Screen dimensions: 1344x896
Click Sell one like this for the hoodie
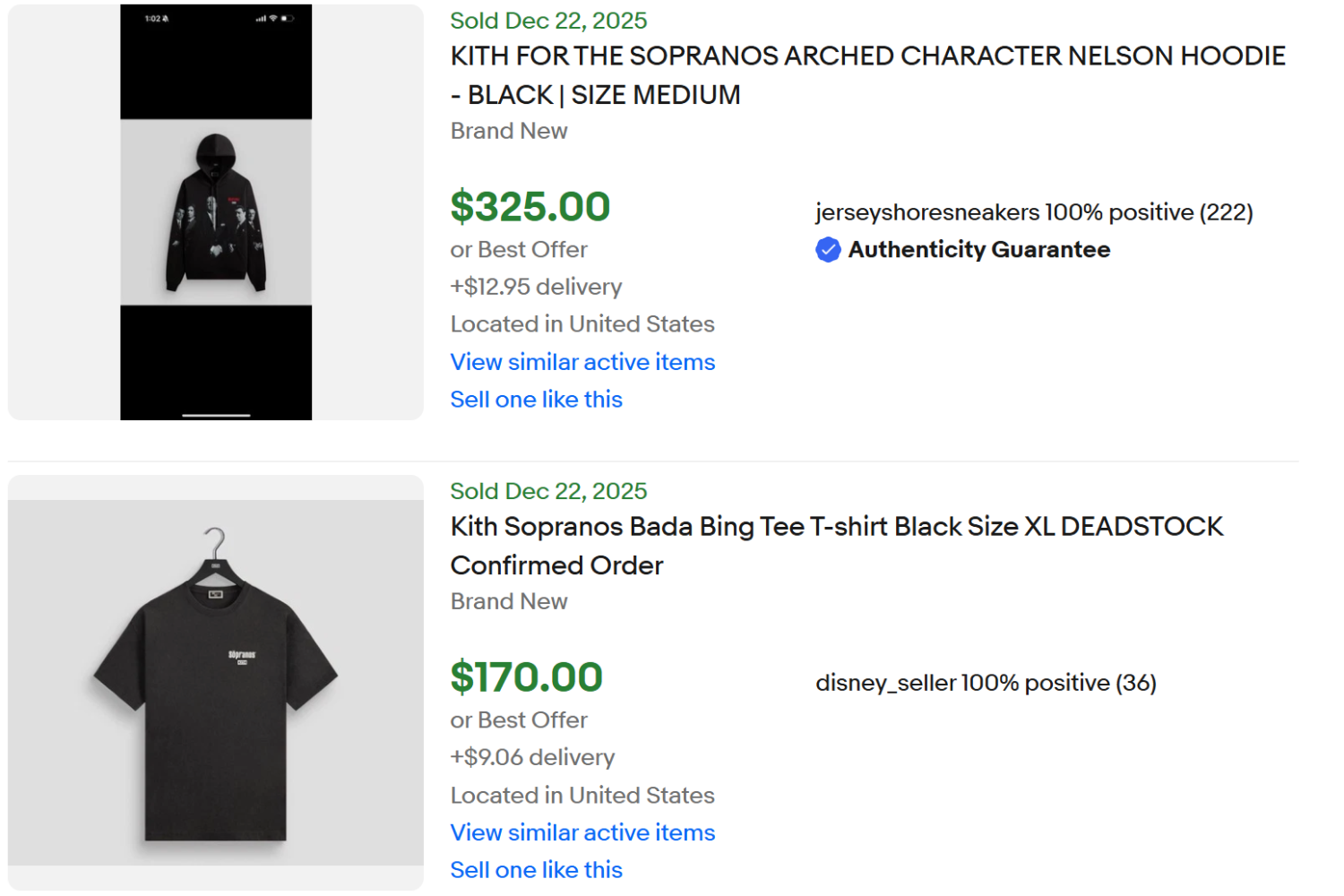(535, 400)
